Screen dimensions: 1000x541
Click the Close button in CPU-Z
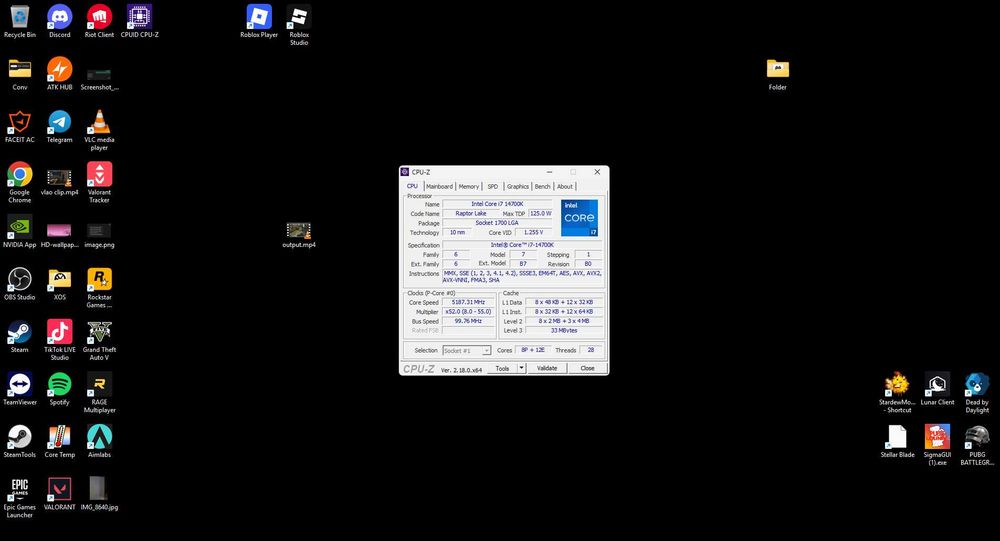click(x=587, y=368)
